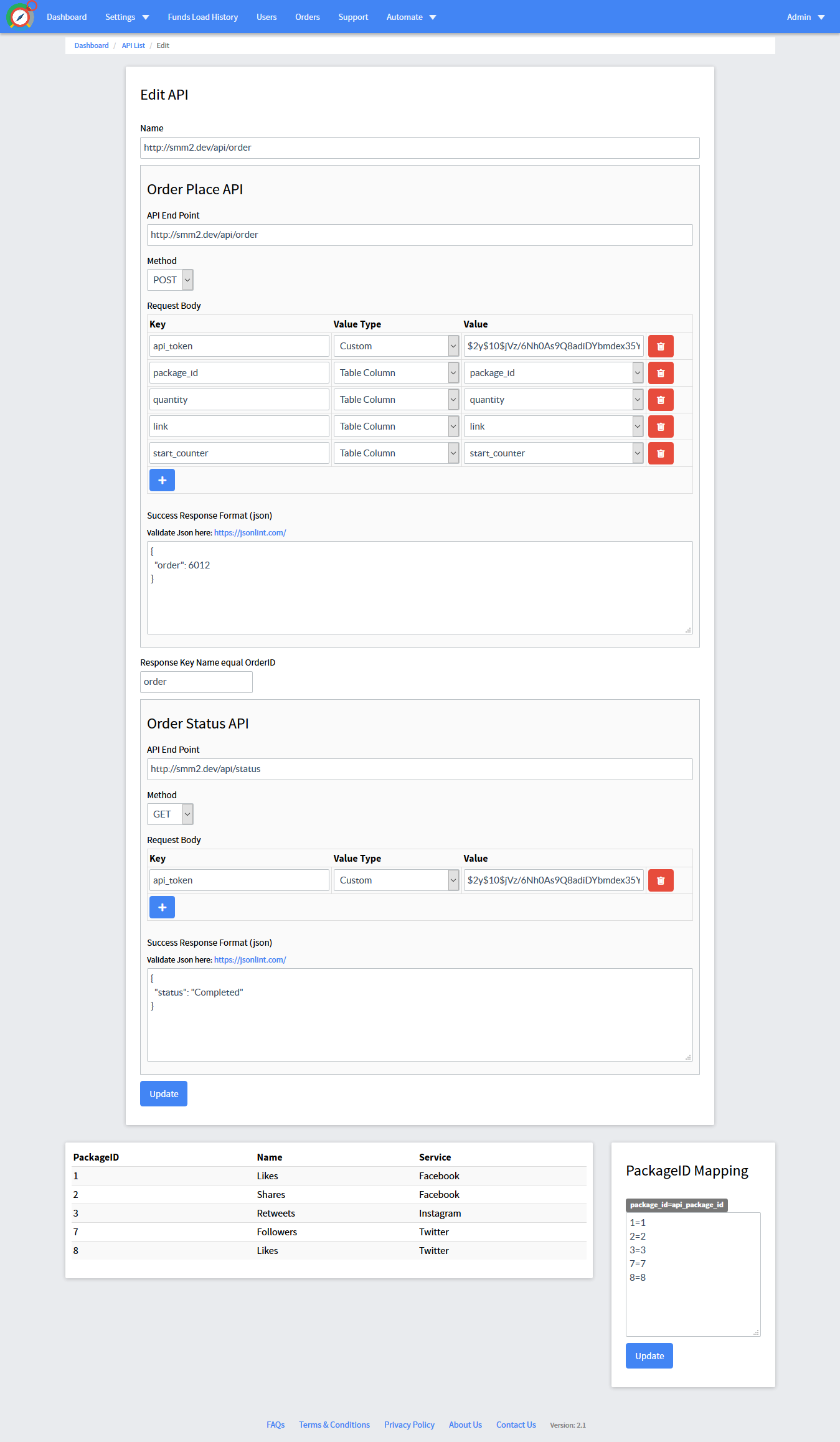Image resolution: width=840 pixels, height=1442 pixels.
Task: Expand the Settings menu
Action: pos(127,17)
